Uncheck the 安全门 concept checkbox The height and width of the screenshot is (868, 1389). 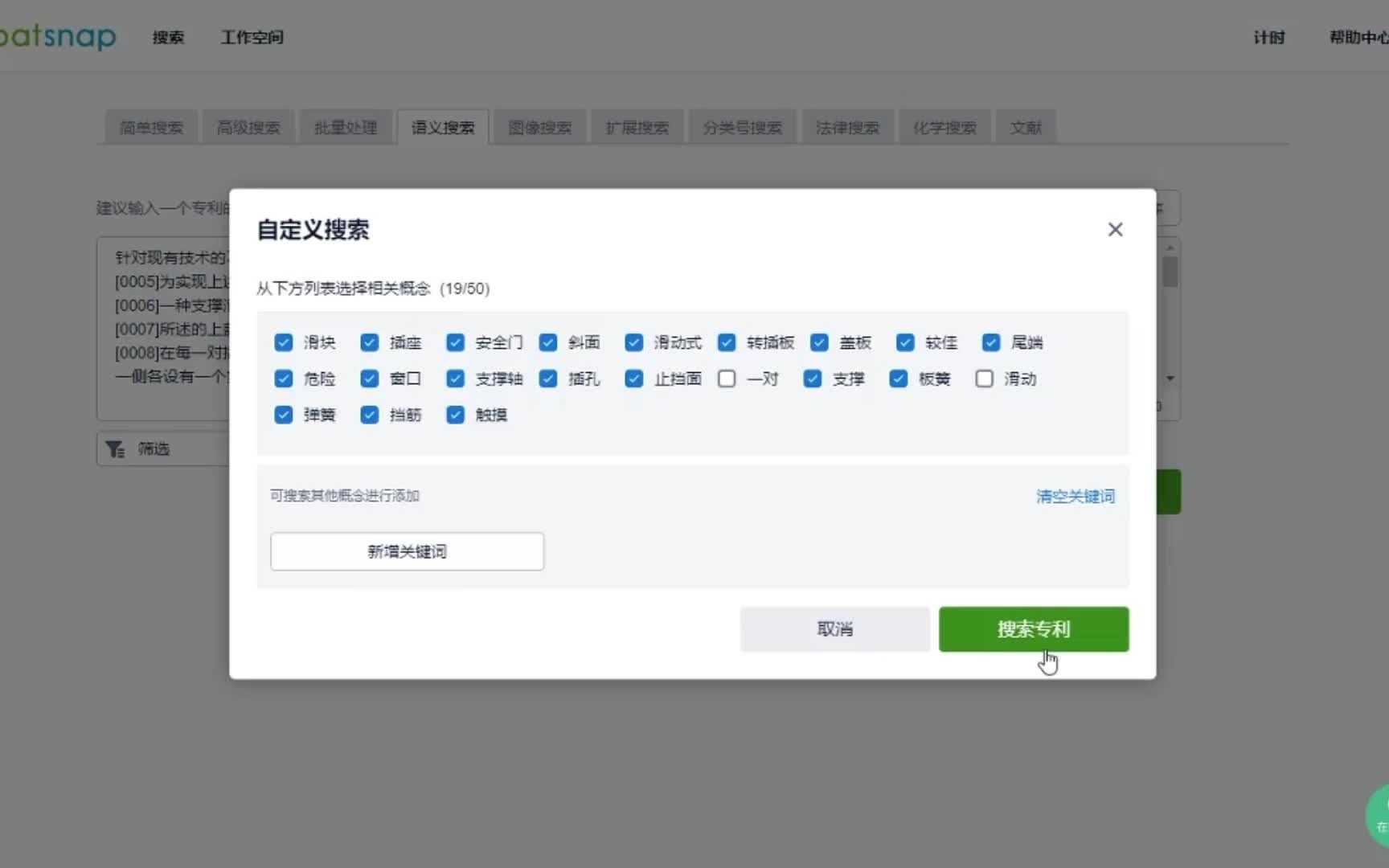pyautogui.click(x=456, y=342)
